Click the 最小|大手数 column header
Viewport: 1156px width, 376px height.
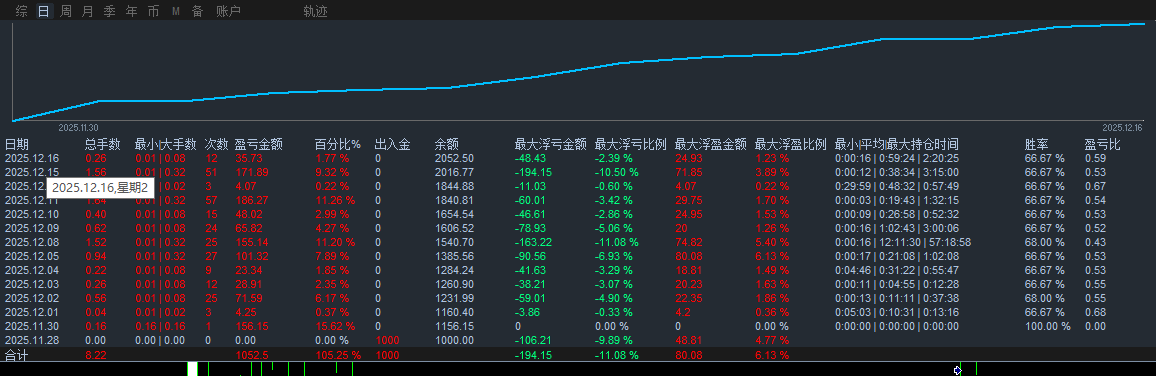[166, 145]
